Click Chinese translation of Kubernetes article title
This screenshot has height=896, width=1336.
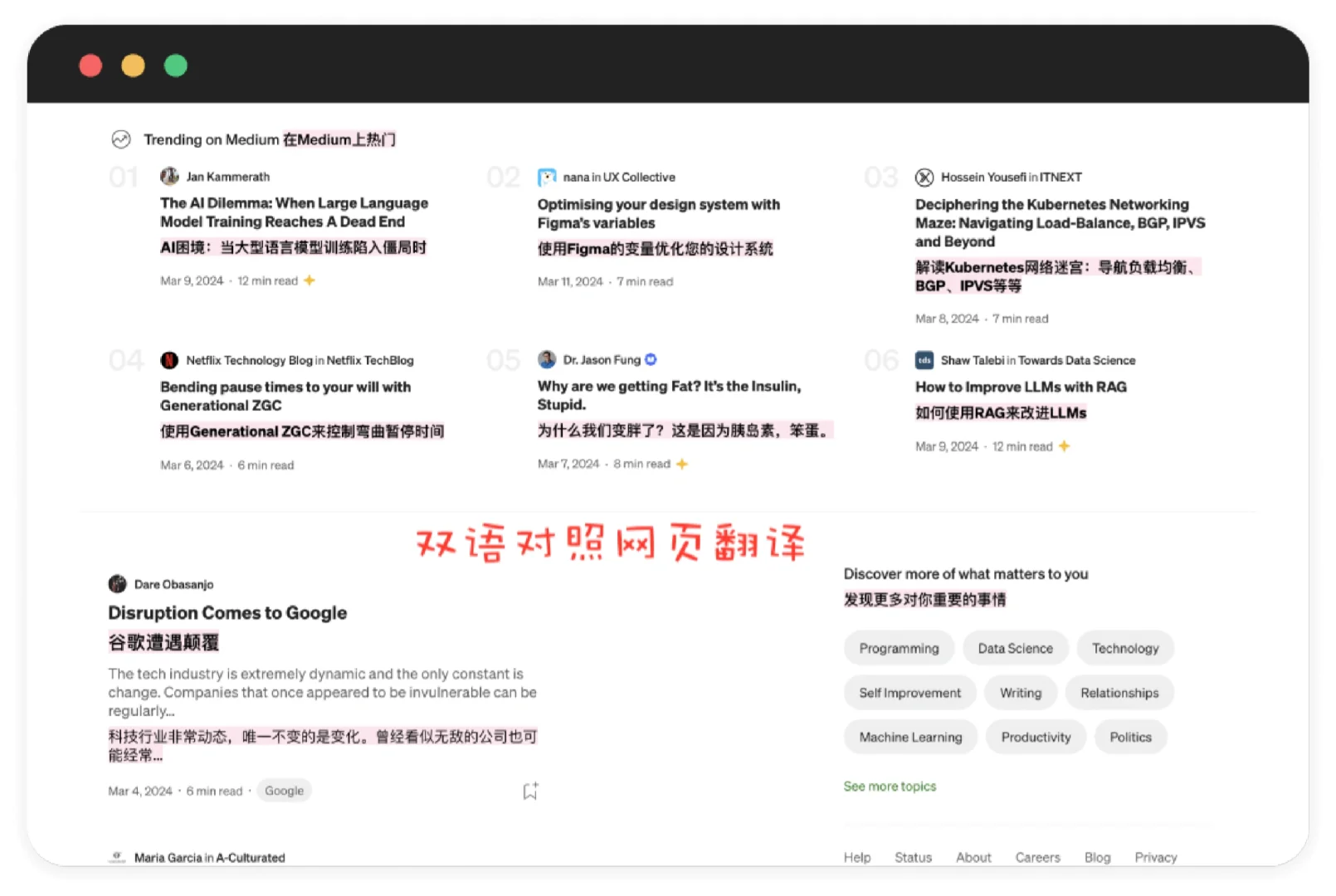click(x=1057, y=276)
